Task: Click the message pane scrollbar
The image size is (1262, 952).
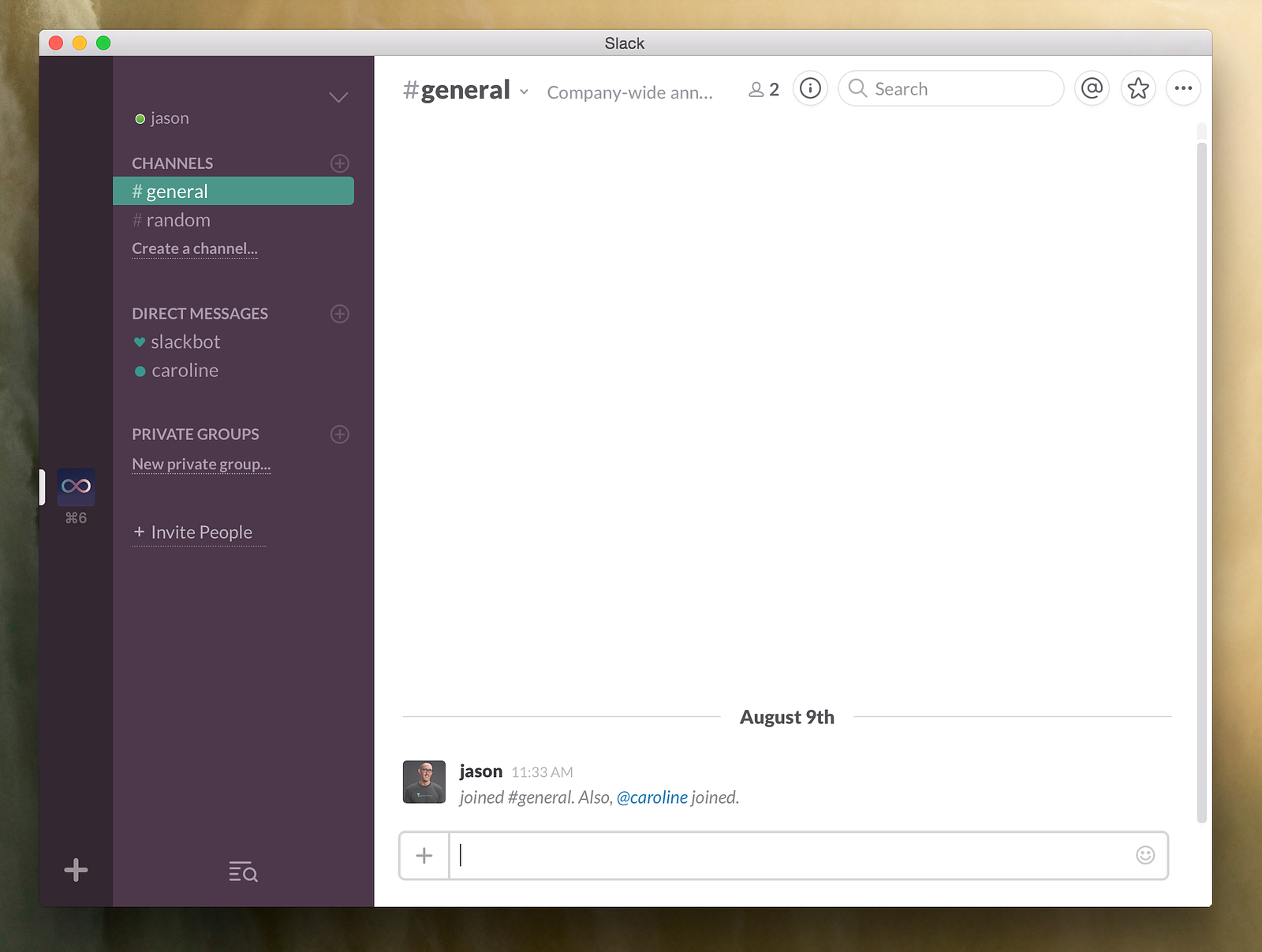Action: [1202, 482]
